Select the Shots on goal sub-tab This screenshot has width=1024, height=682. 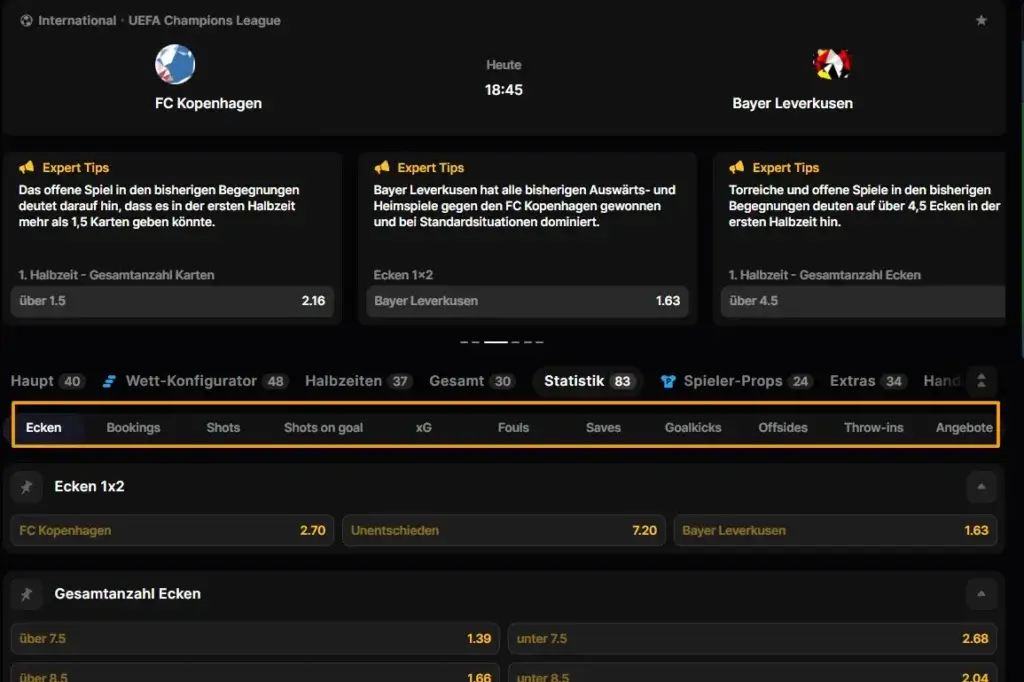(323, 428)
